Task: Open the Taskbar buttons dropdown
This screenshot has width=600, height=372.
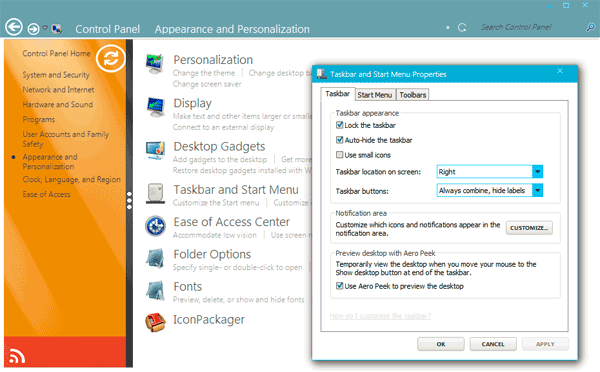Action: coord(489,190)
